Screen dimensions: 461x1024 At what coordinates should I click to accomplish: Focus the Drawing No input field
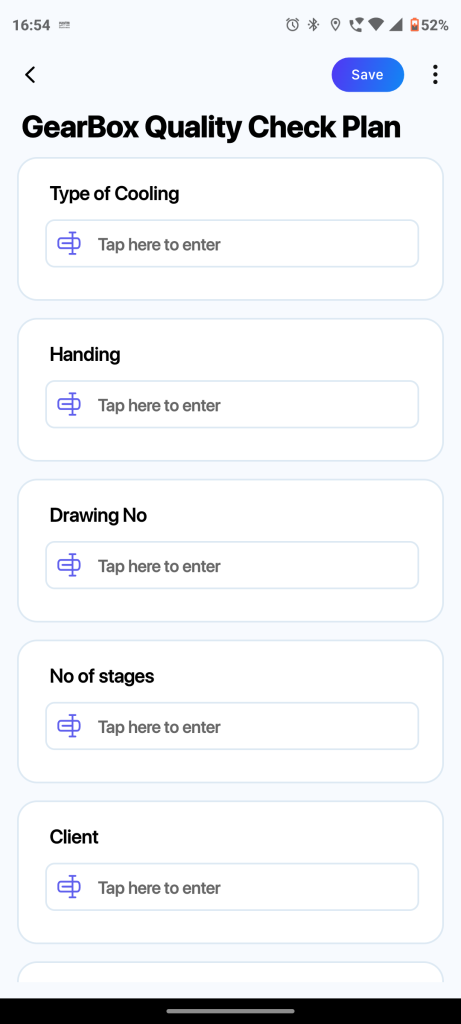coord(232,565)
